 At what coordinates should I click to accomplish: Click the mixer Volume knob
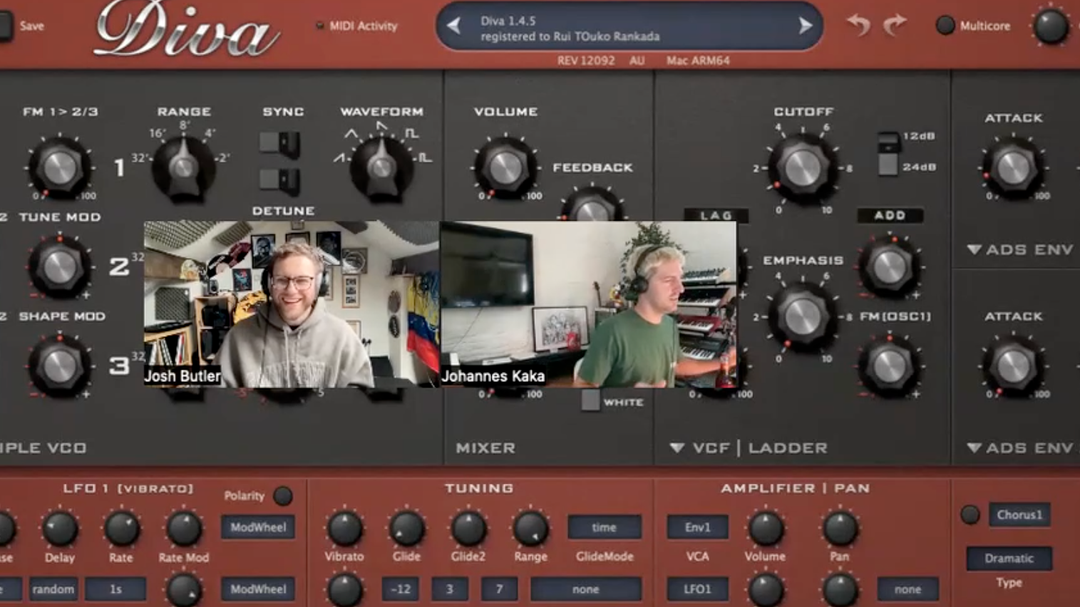505,166
